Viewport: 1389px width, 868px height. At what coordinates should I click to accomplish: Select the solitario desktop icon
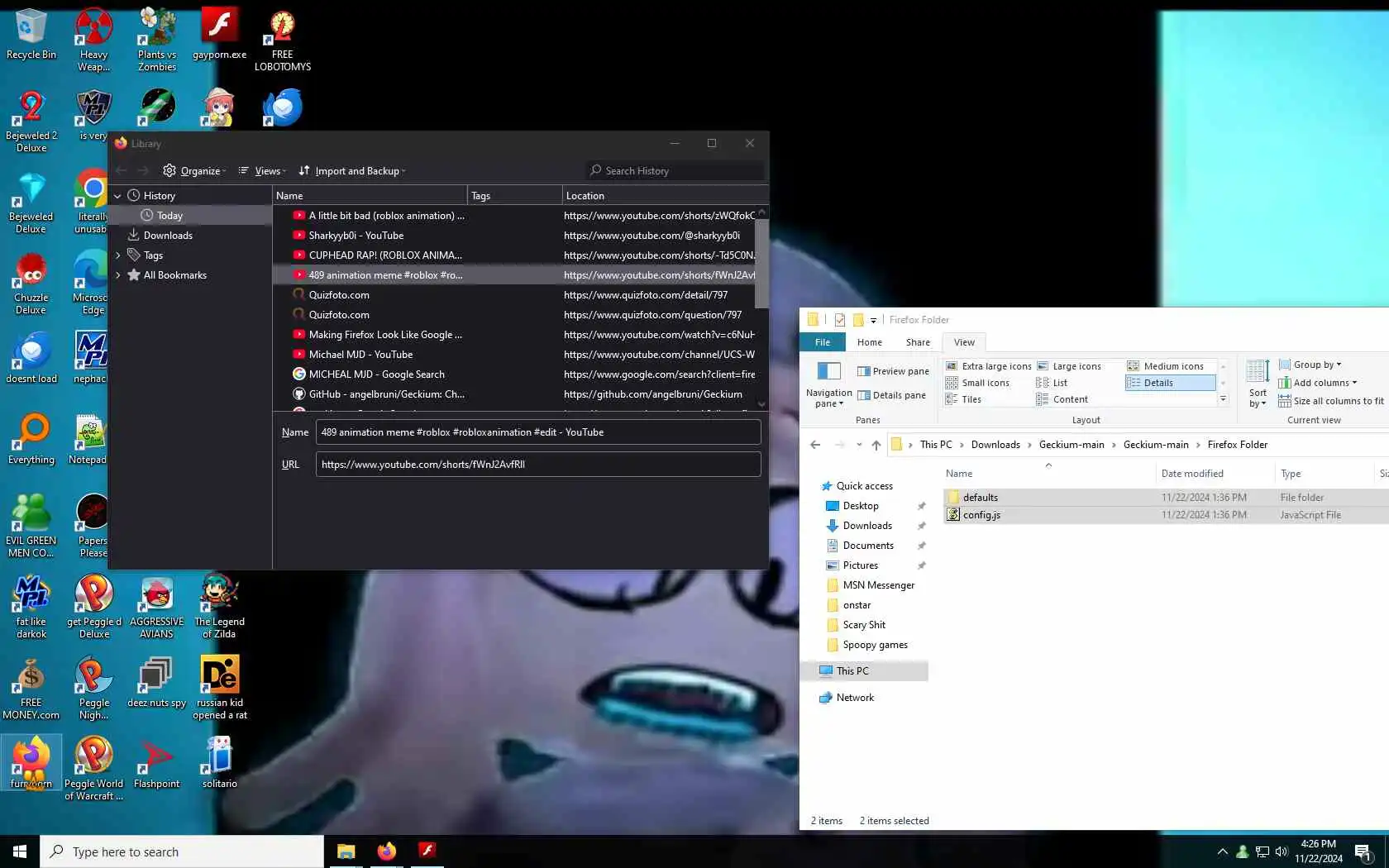pos(220,763)
